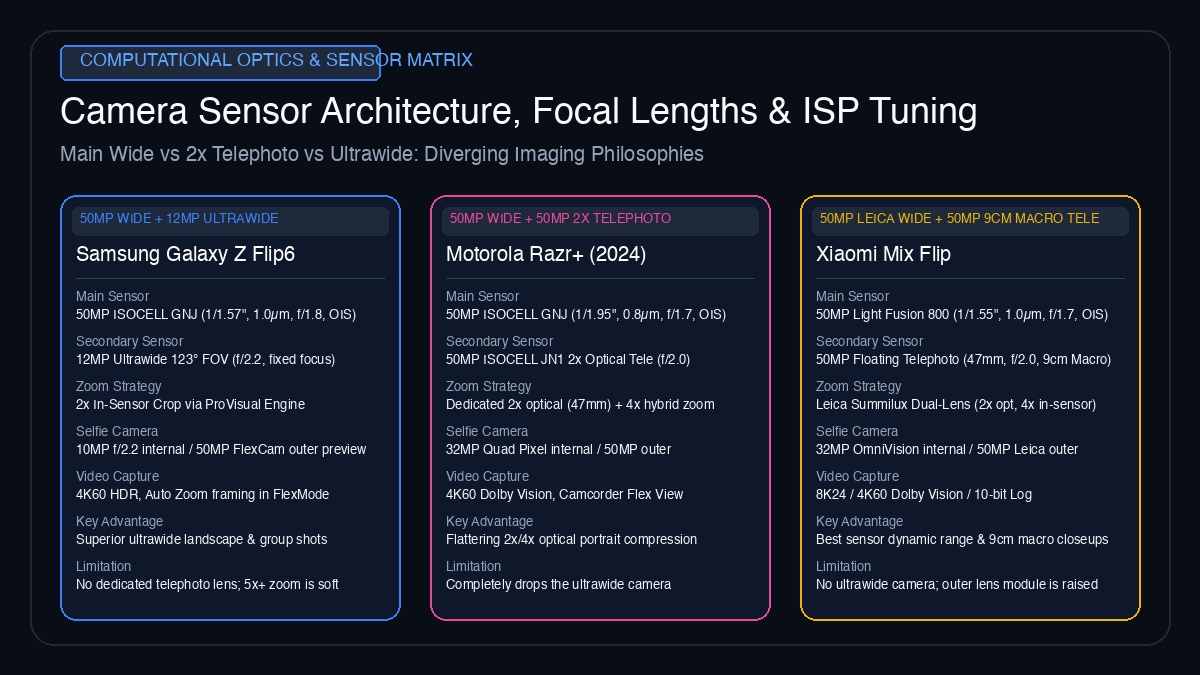Click the 32MP OmniVision internal selfie spec
This screenshot has width=1200, height=675.
pos(947,449)
